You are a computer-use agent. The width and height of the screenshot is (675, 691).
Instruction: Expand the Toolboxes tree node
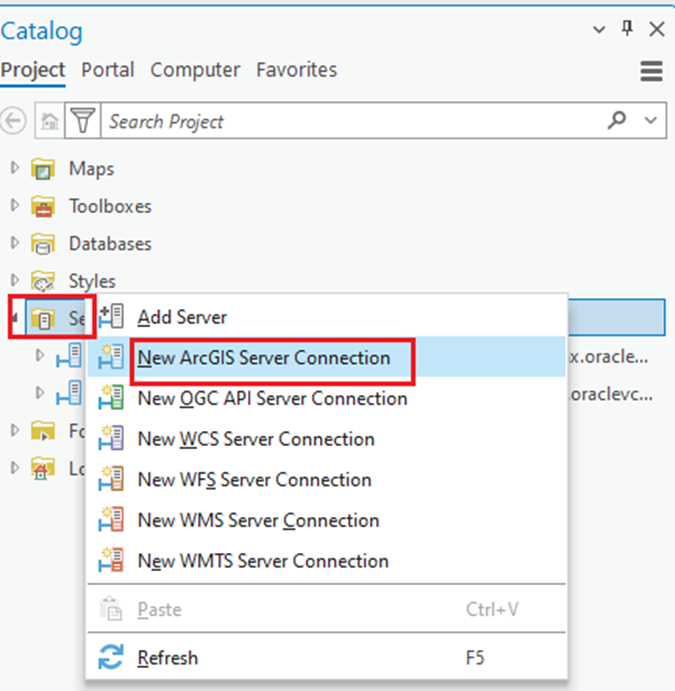15,205
